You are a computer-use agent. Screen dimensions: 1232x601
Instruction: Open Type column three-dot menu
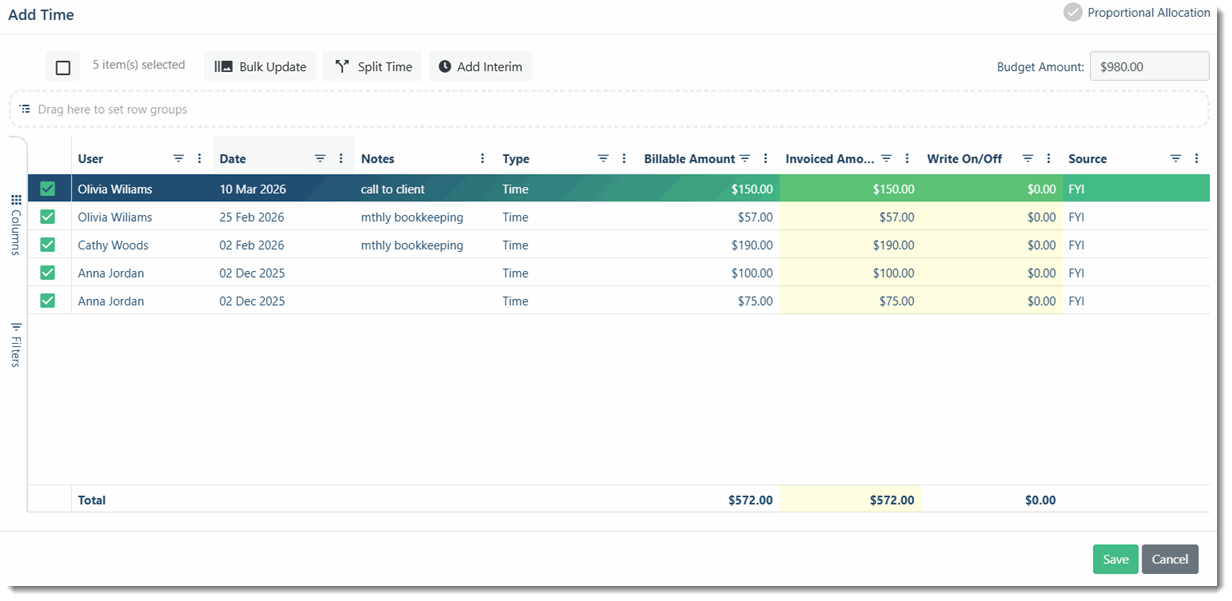625,159
